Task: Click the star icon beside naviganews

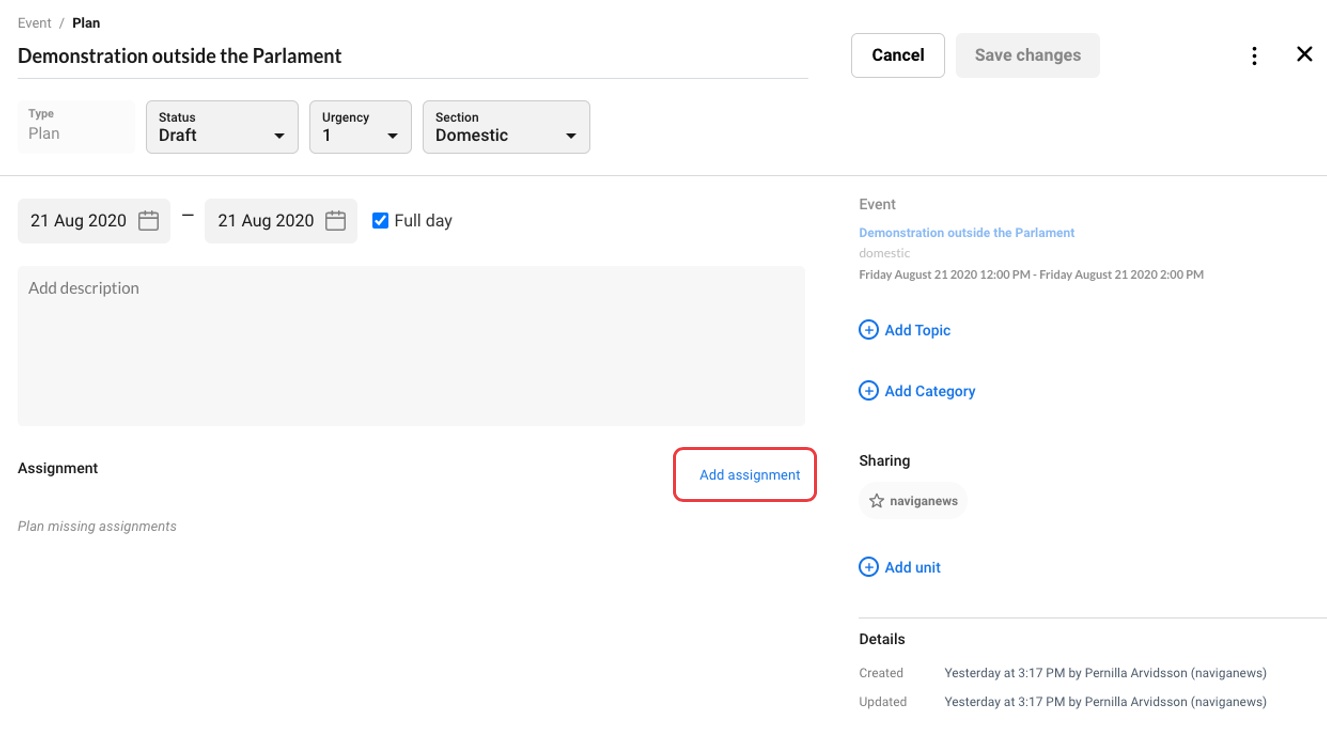Action: tap(878, 500)
